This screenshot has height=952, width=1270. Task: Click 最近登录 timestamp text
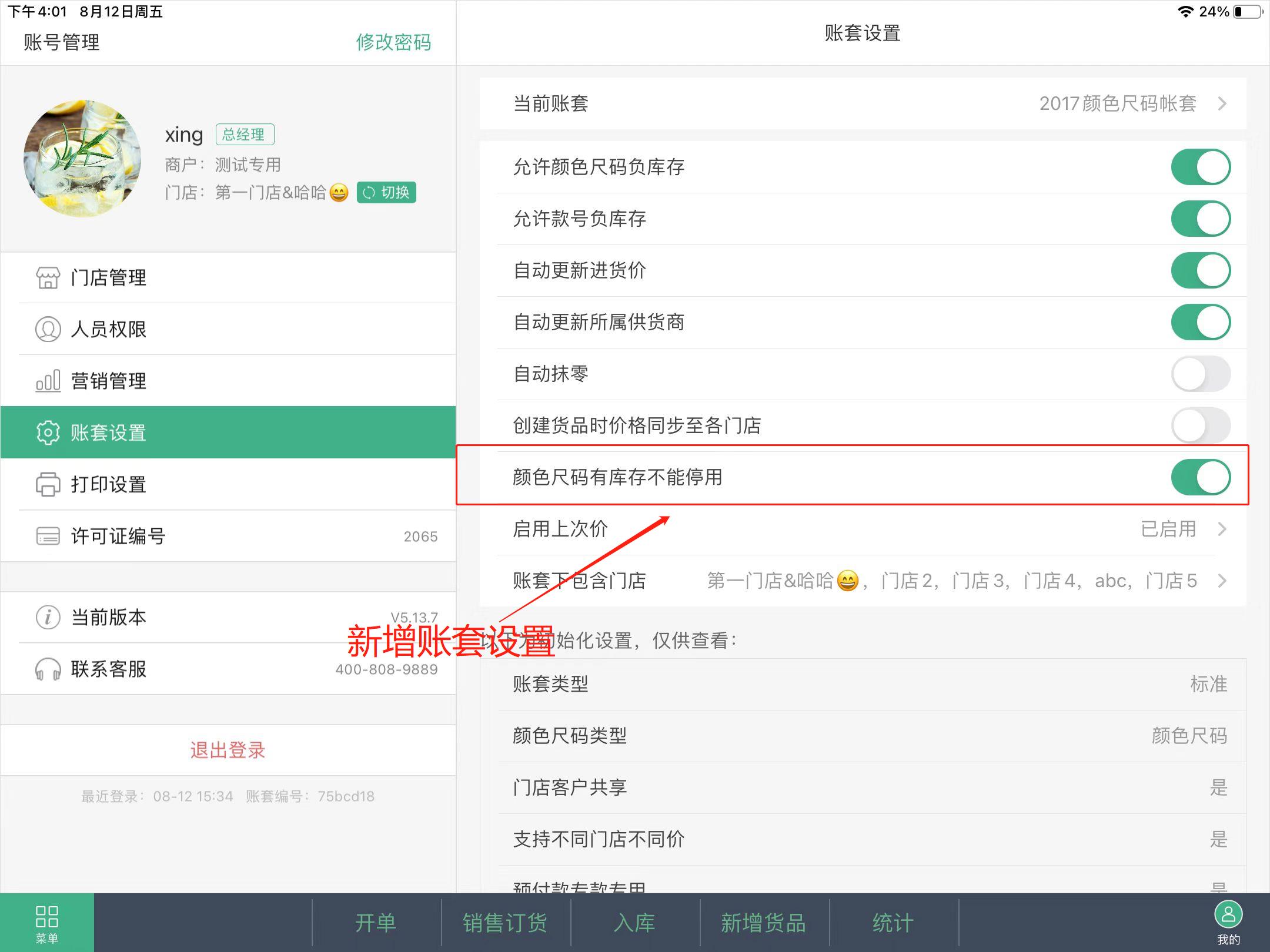[x=157, y=796]
